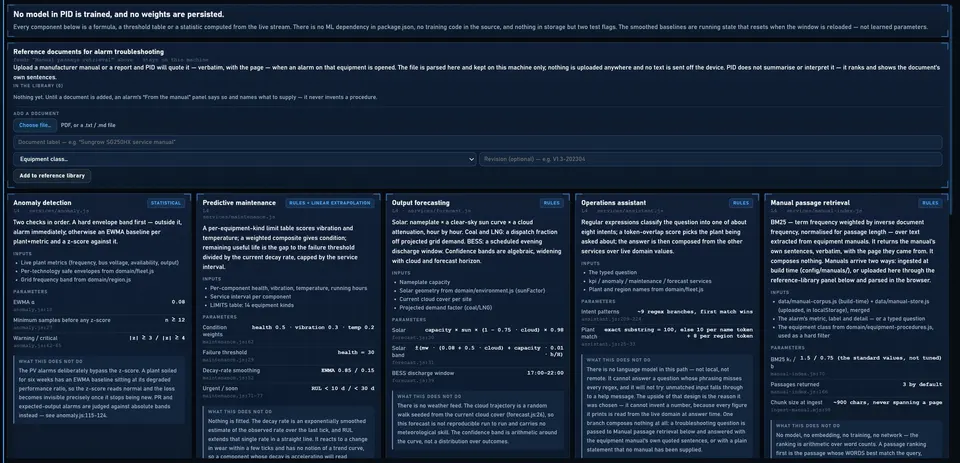Screen dimensions: 960x463
Task: Click the 'EWMA α' parameter row
Action: click(x=99, y=306)
